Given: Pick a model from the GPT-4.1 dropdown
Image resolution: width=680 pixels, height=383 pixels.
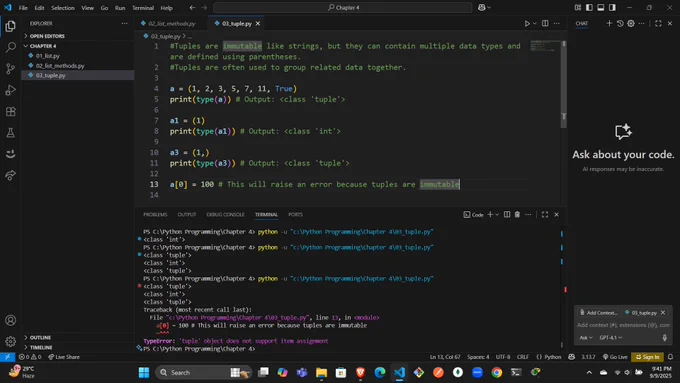Looking at the screenshot, I should tap(611, 337).
